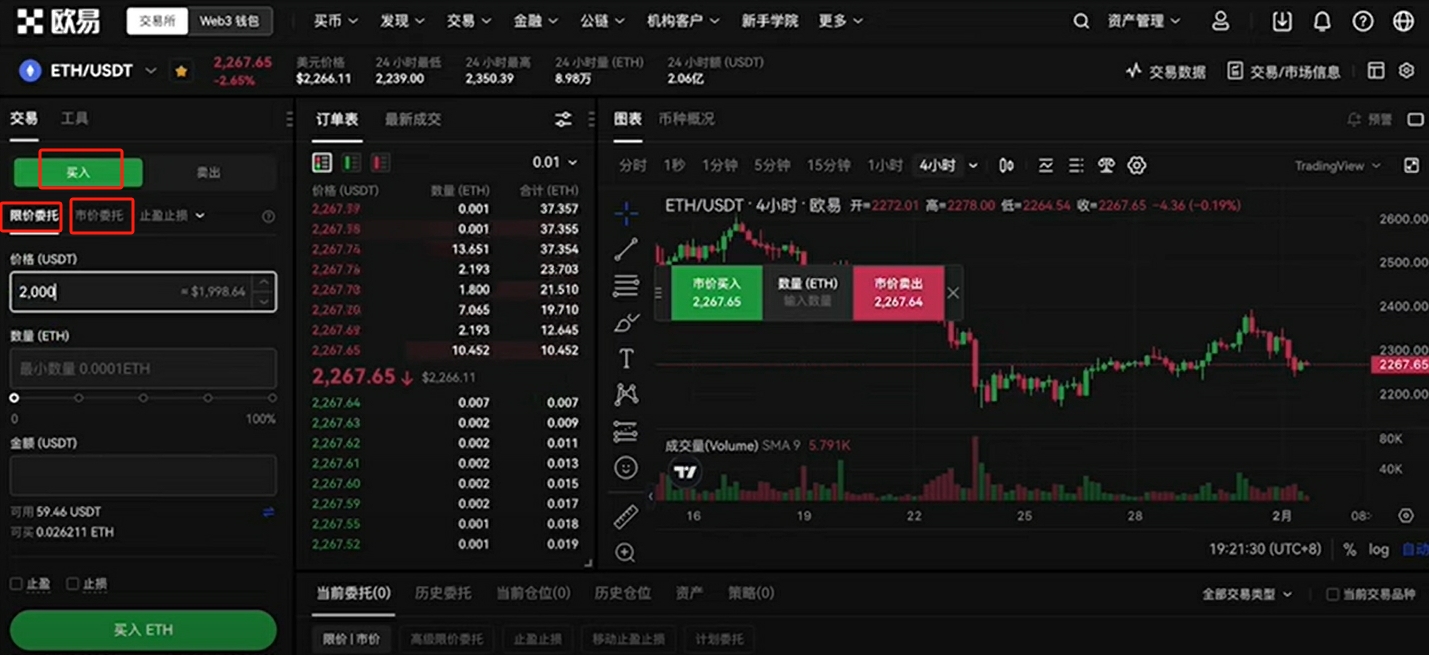Close the floating quick trade panel
The height and width of the screenshot is (655, 1429).
coord(953,293)
